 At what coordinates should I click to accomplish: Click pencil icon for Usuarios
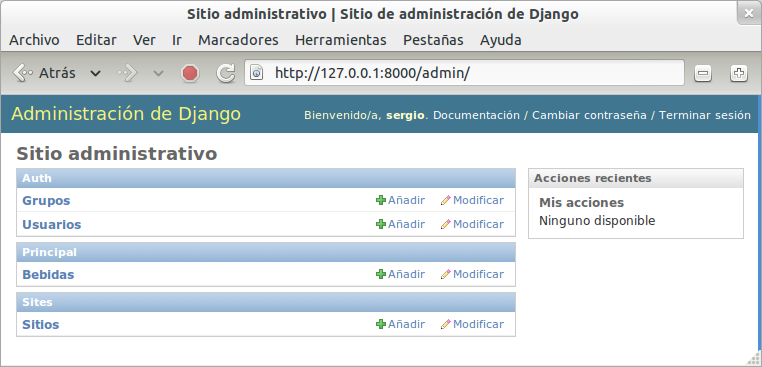coord(446,224)
